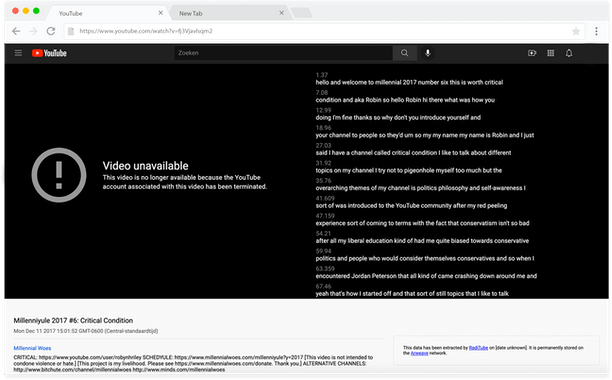Image resolution: width=612 pixels, height=380 pixels.
Task: Click transcript line 'doing I'm fine thanks'
Action: (x=398, y=117)
